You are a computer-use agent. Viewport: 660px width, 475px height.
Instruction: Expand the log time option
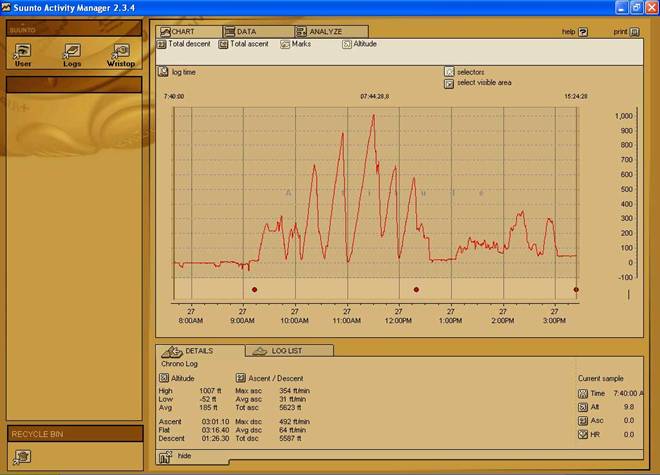(163, 72)
